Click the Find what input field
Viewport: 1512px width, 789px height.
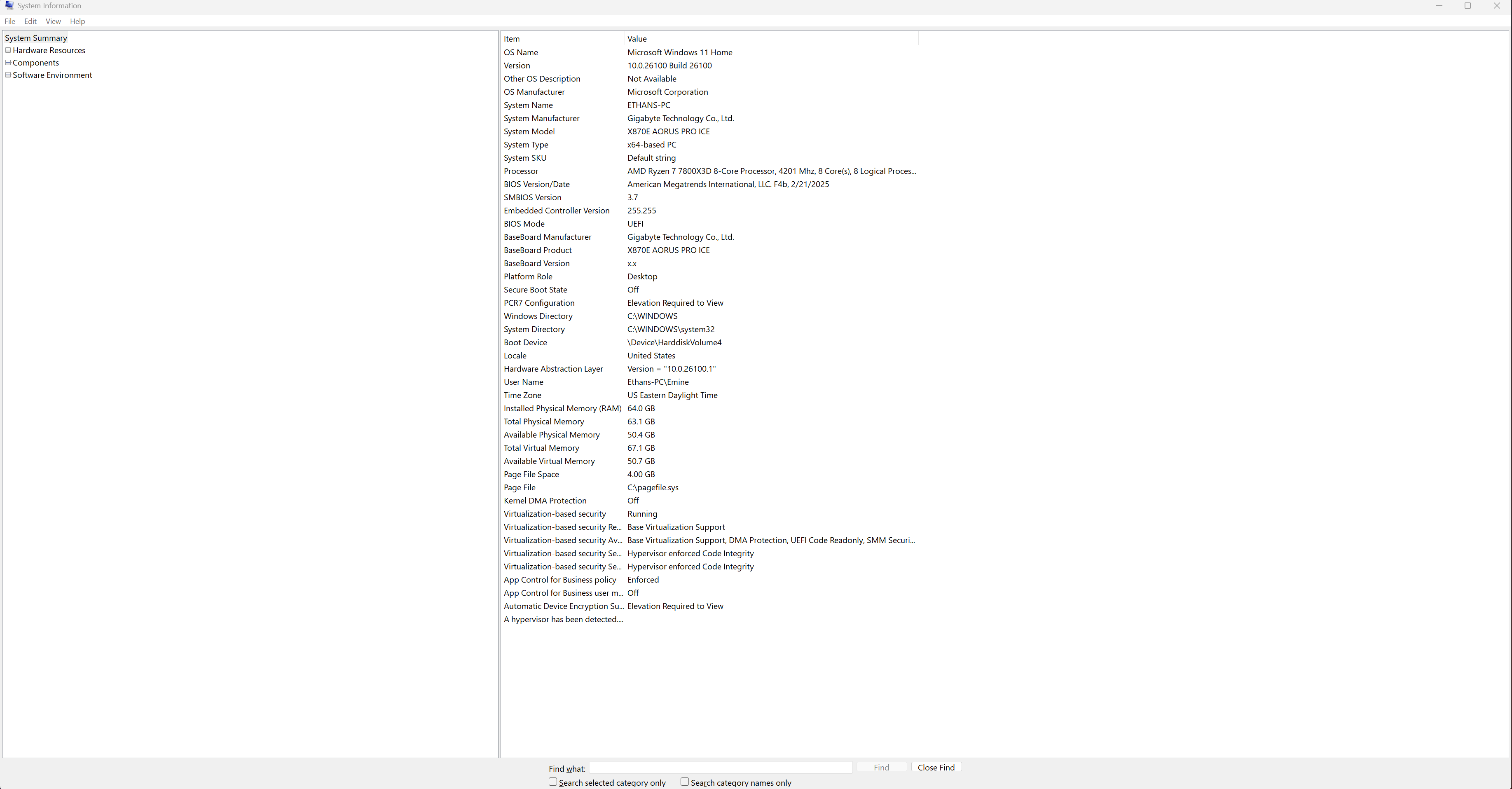tap(721, 767)
